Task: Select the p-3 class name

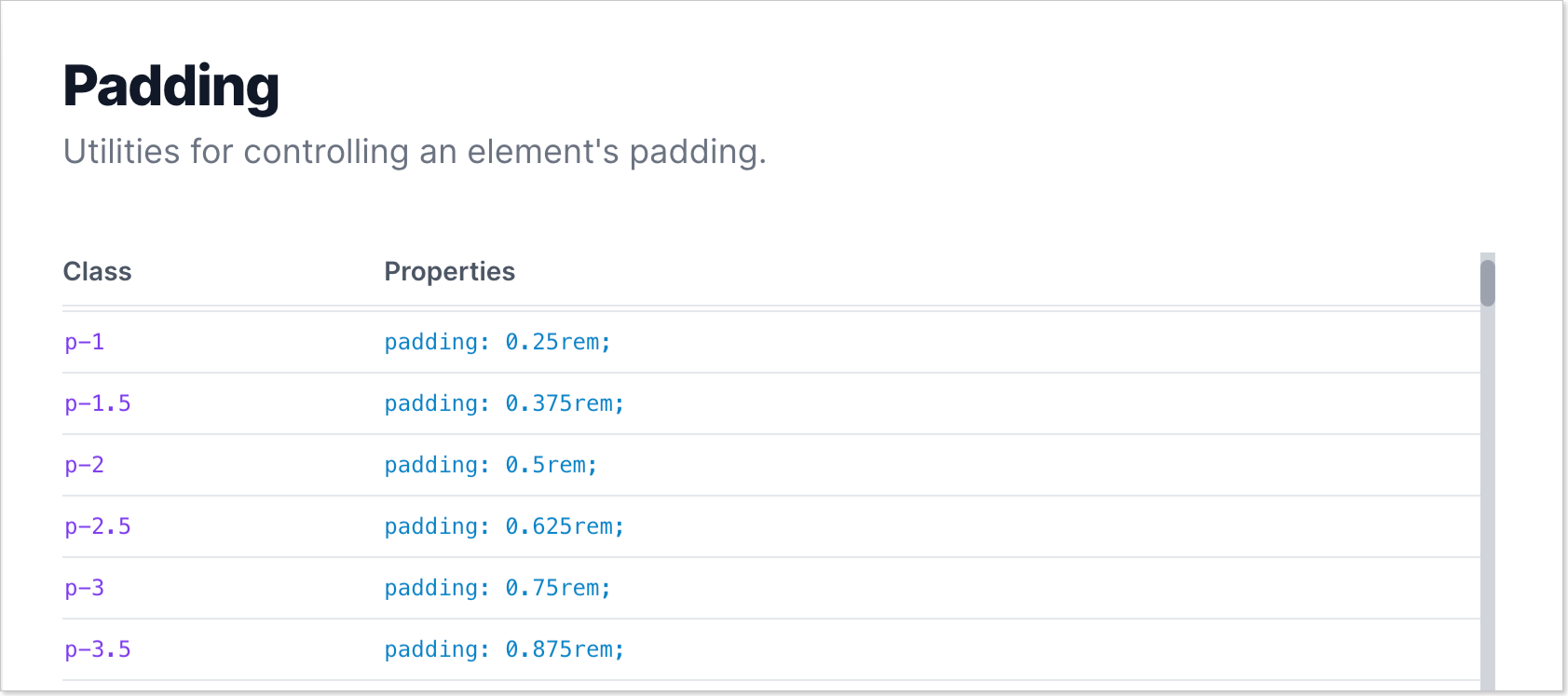Action: [x=85, y=588]
